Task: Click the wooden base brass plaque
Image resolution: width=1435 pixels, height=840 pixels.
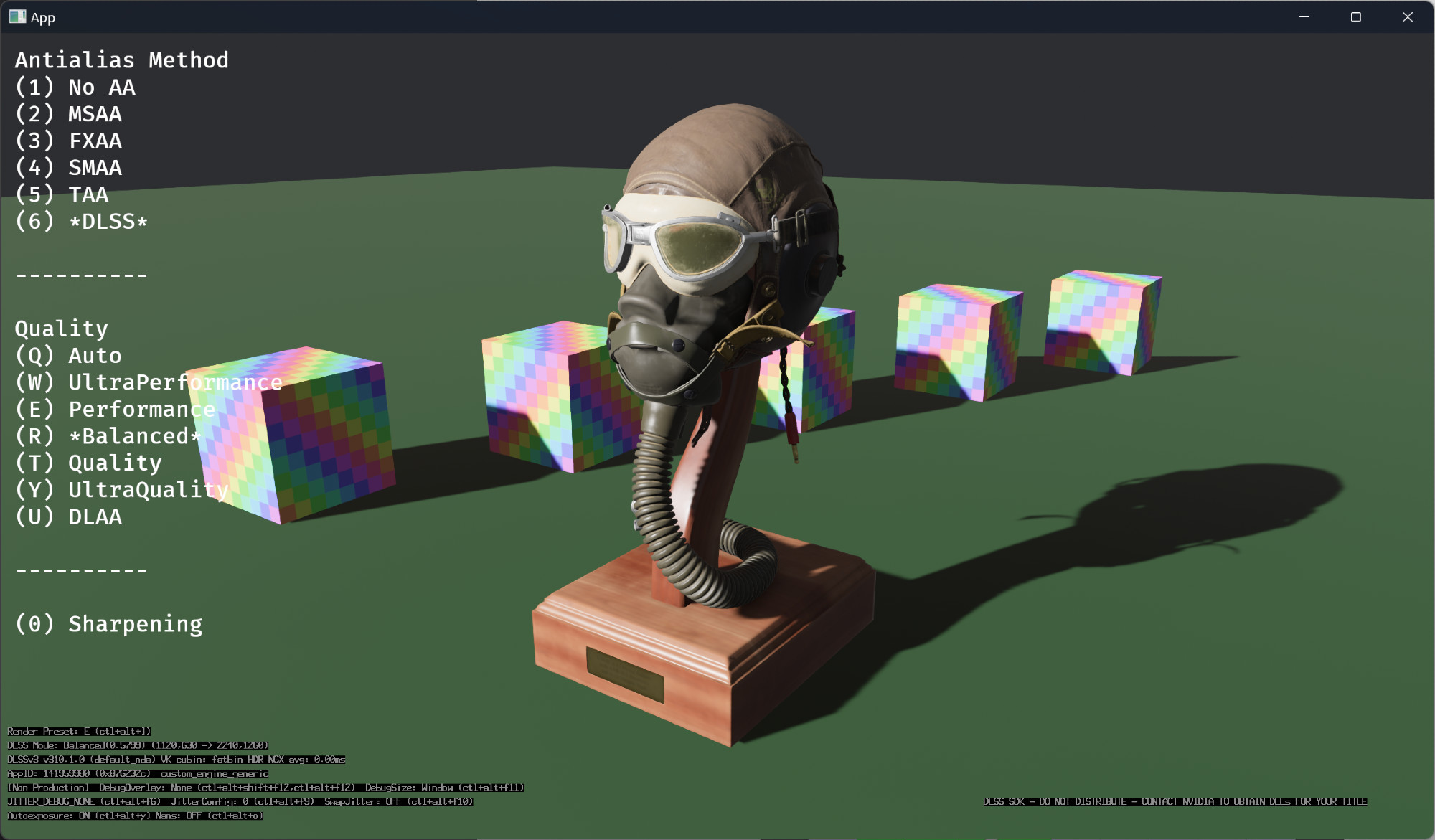Action: (625, 674)
